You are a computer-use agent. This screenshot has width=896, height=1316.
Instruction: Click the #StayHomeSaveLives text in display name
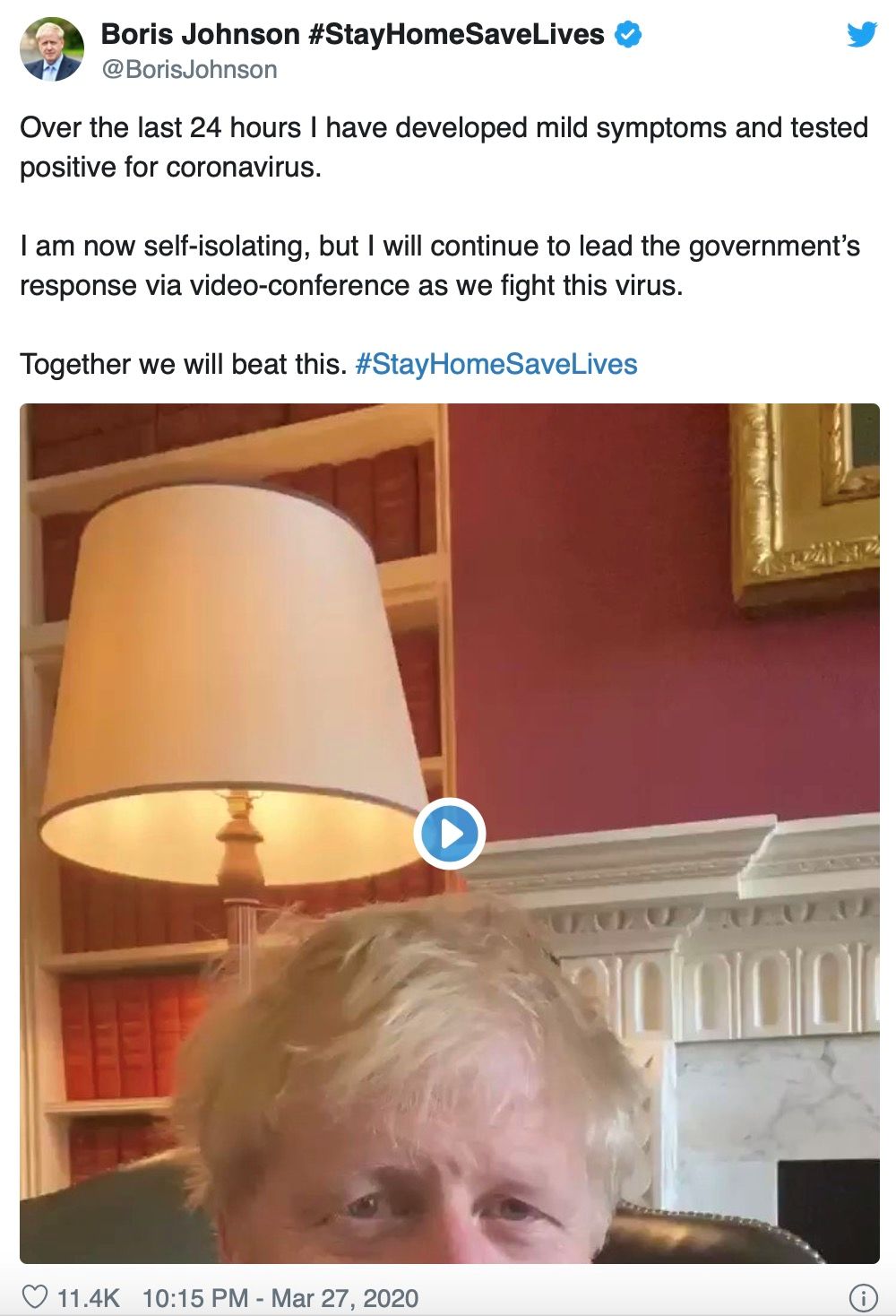456,34
